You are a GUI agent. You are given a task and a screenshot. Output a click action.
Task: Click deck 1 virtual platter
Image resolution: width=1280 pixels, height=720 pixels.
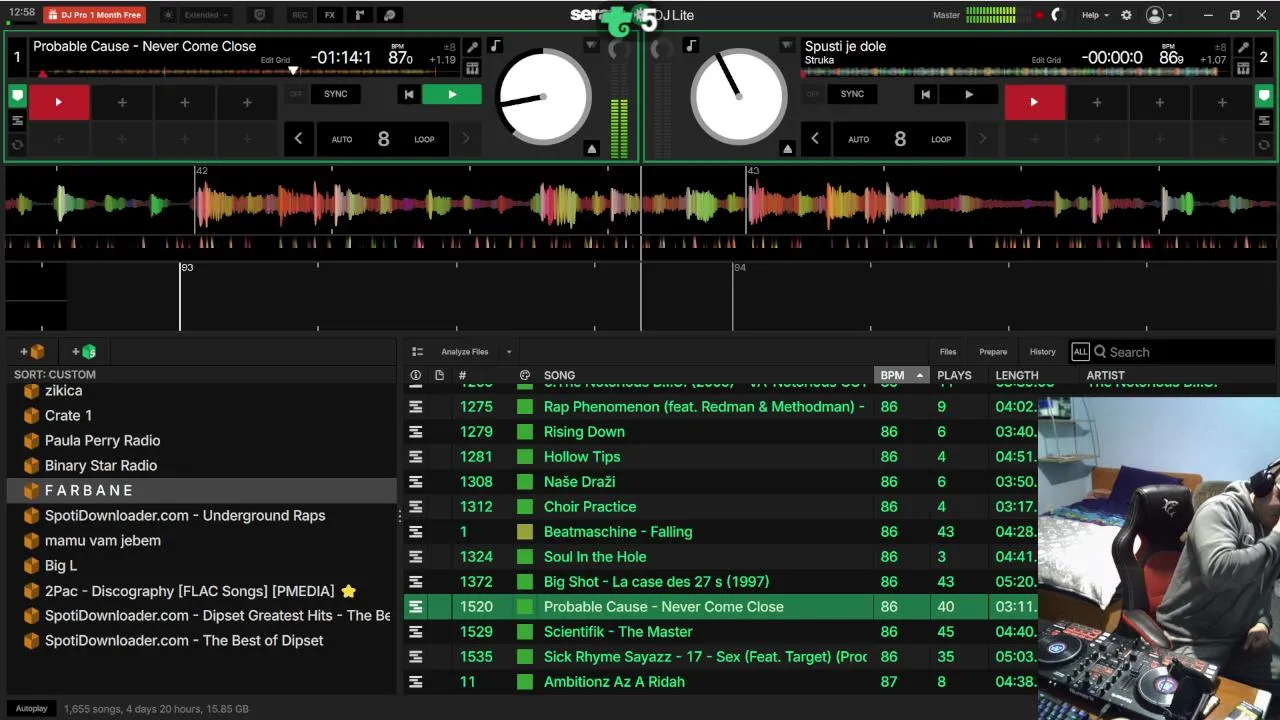coord(544,98)
